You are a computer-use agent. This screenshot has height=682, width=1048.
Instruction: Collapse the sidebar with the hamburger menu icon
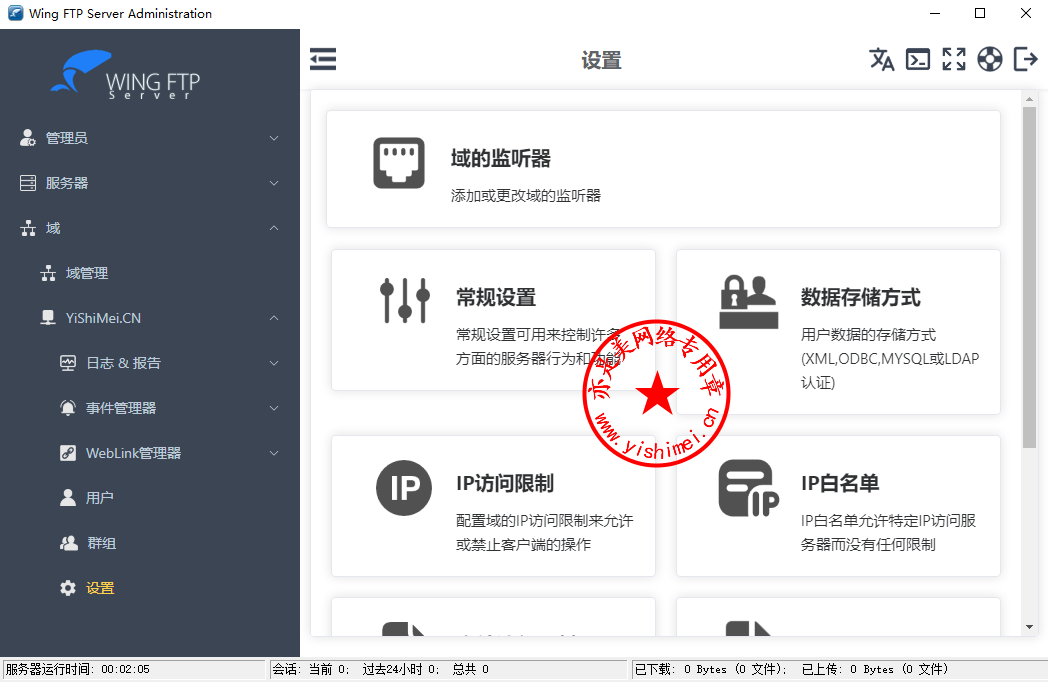(323, 60)
